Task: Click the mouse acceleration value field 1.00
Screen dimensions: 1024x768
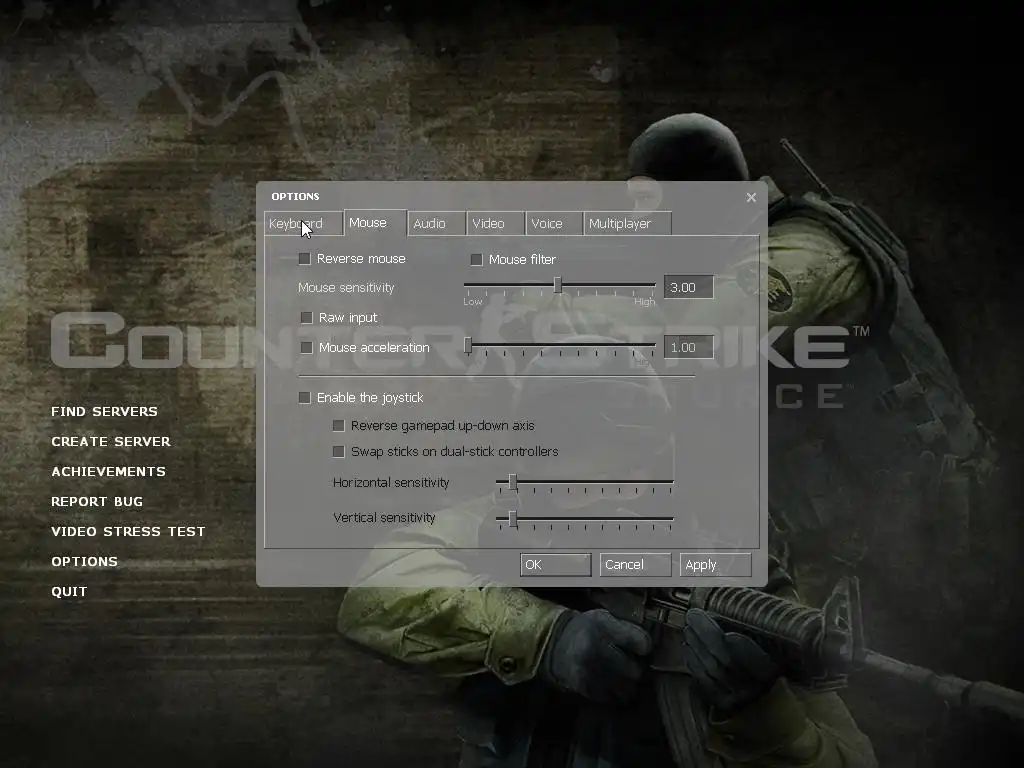Action: (689, 347)
